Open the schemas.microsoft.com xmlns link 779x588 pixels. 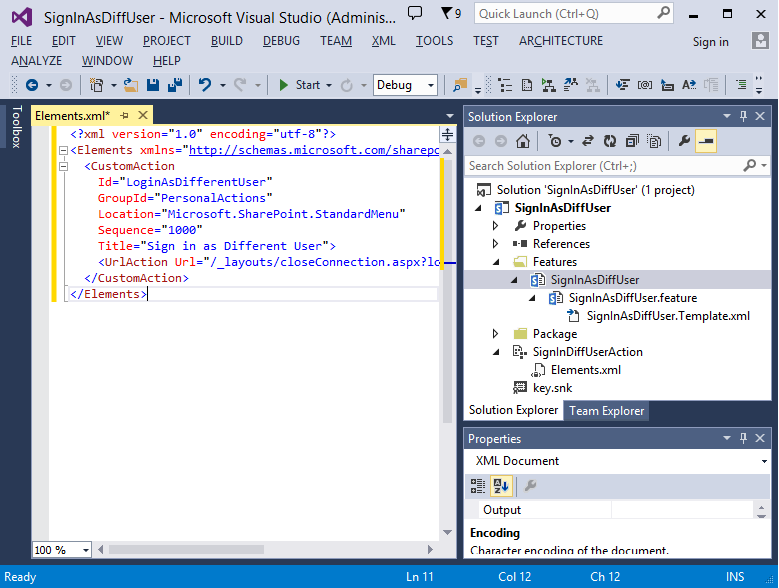click(314, 150)
